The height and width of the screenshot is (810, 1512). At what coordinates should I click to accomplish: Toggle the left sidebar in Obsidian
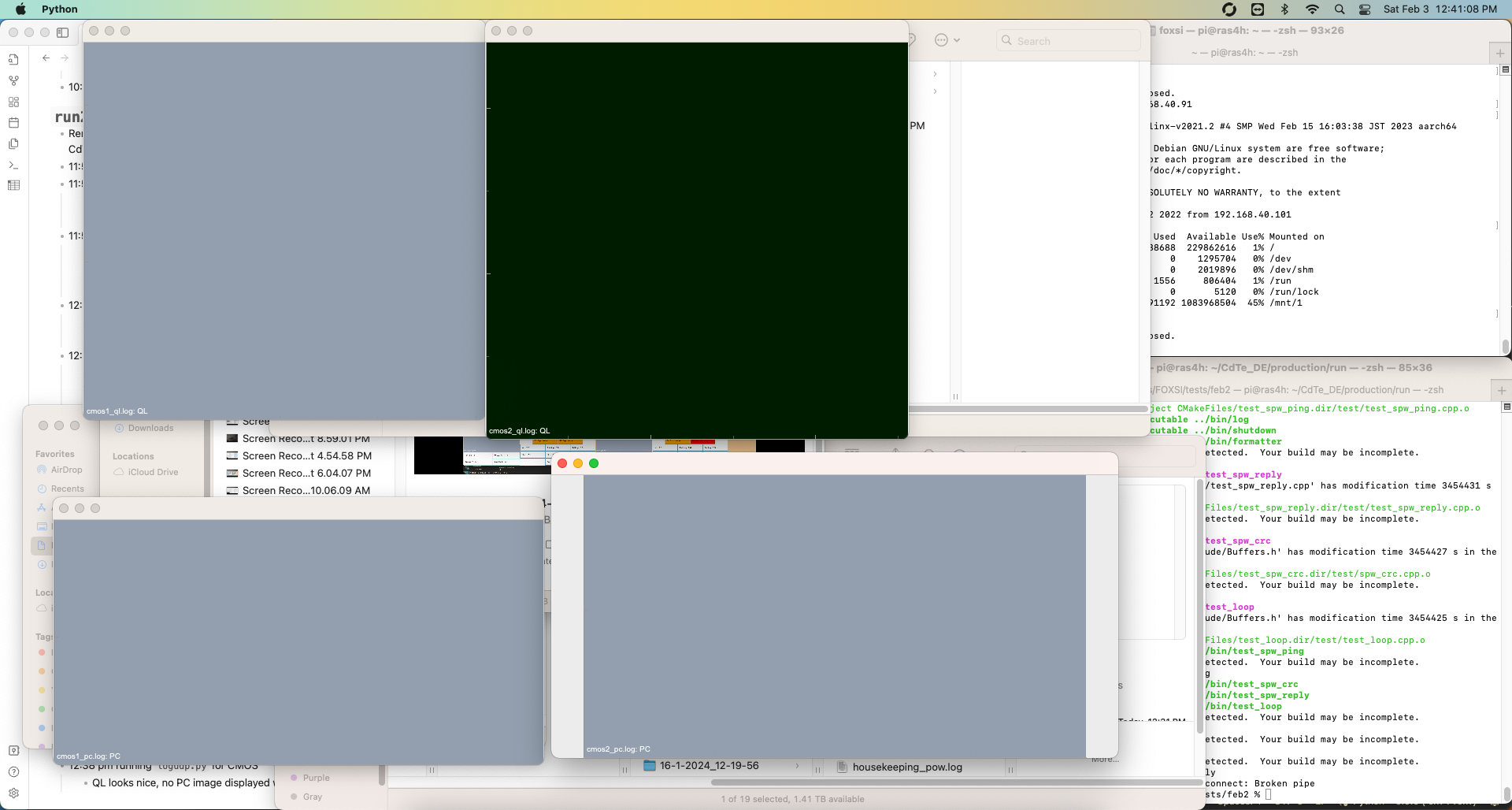63,32
